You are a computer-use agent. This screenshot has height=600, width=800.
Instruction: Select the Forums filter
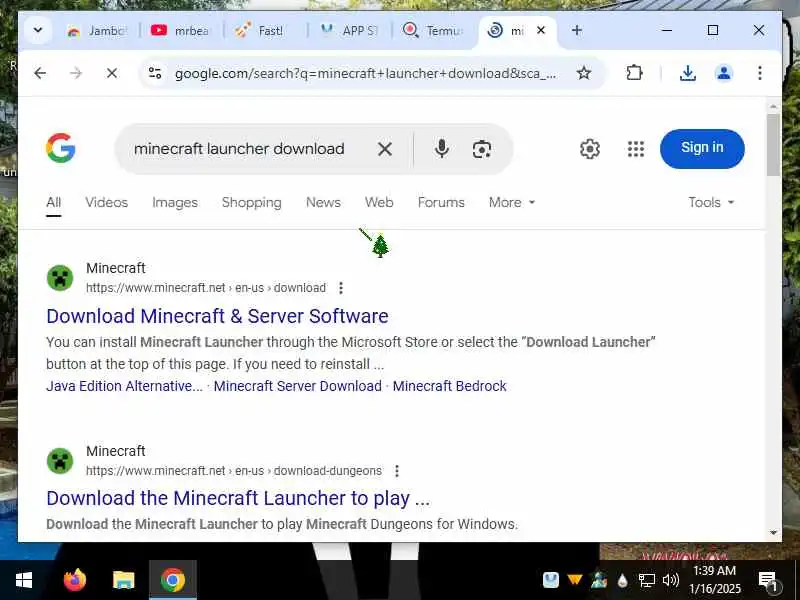point(441,203)
